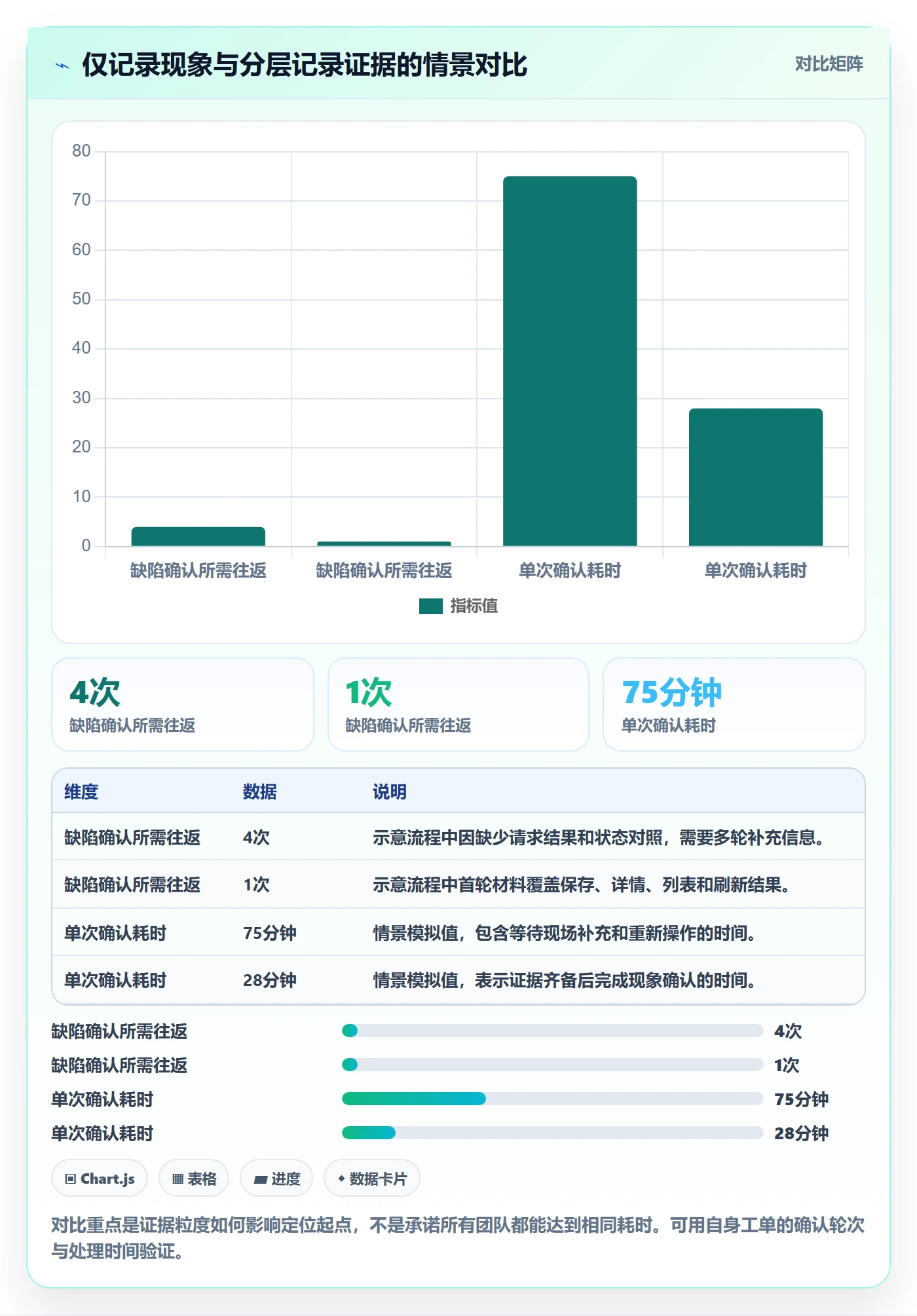The width and height of the screenshot is (917, 1316).
Task: Click the 75分钟 cell in the table
Action: pos(270,933)
